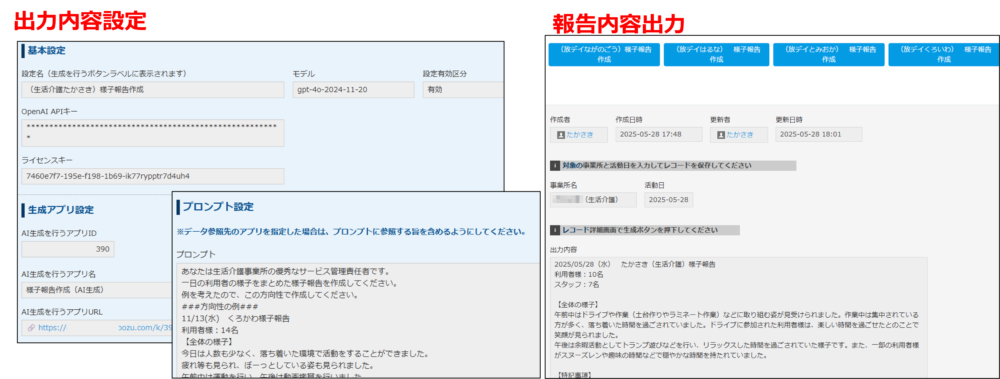Click the AI生成を行うアプリ名 label
The width and height of the screenshot is (1000, 379).
tap(59, 274)
